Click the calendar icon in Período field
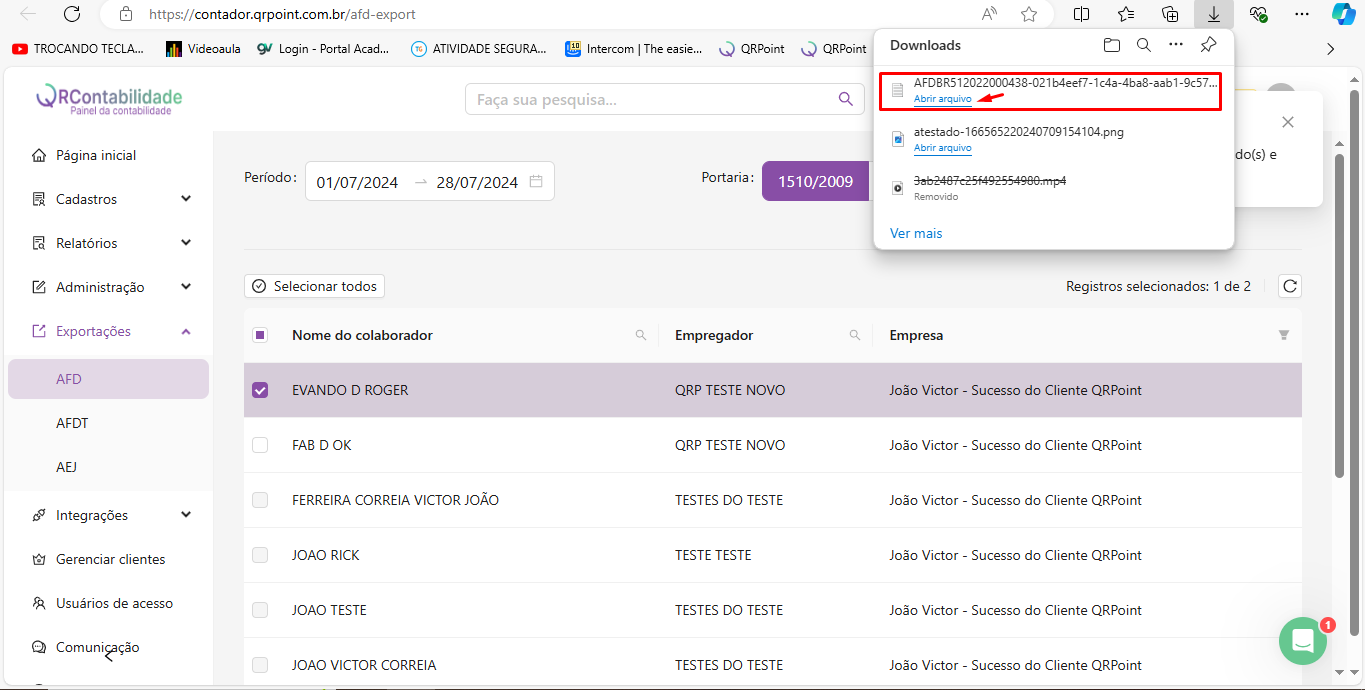 (x=536, y=182)
